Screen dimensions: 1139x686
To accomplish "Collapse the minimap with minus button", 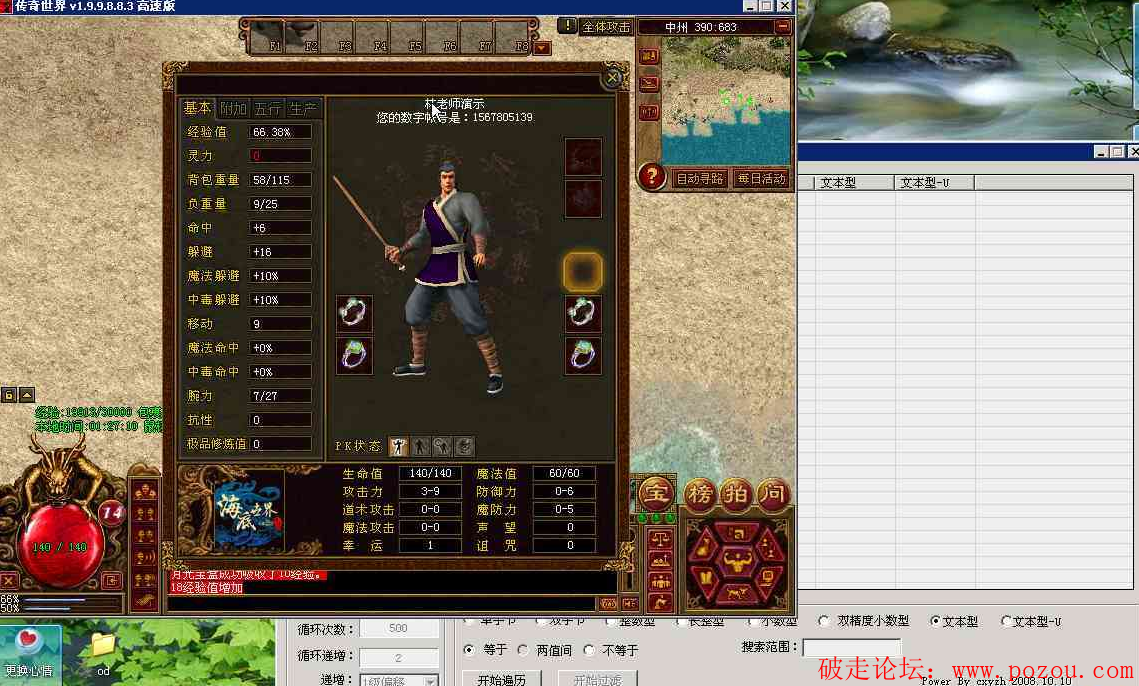I will coord(782,27).
